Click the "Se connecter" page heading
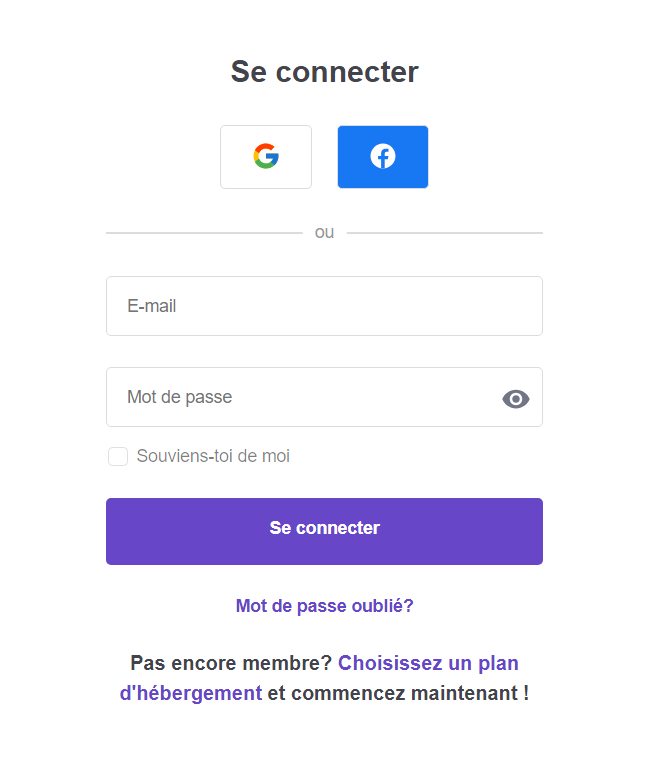The height and width of the screenshot is (759, 671). pos(324,72)
